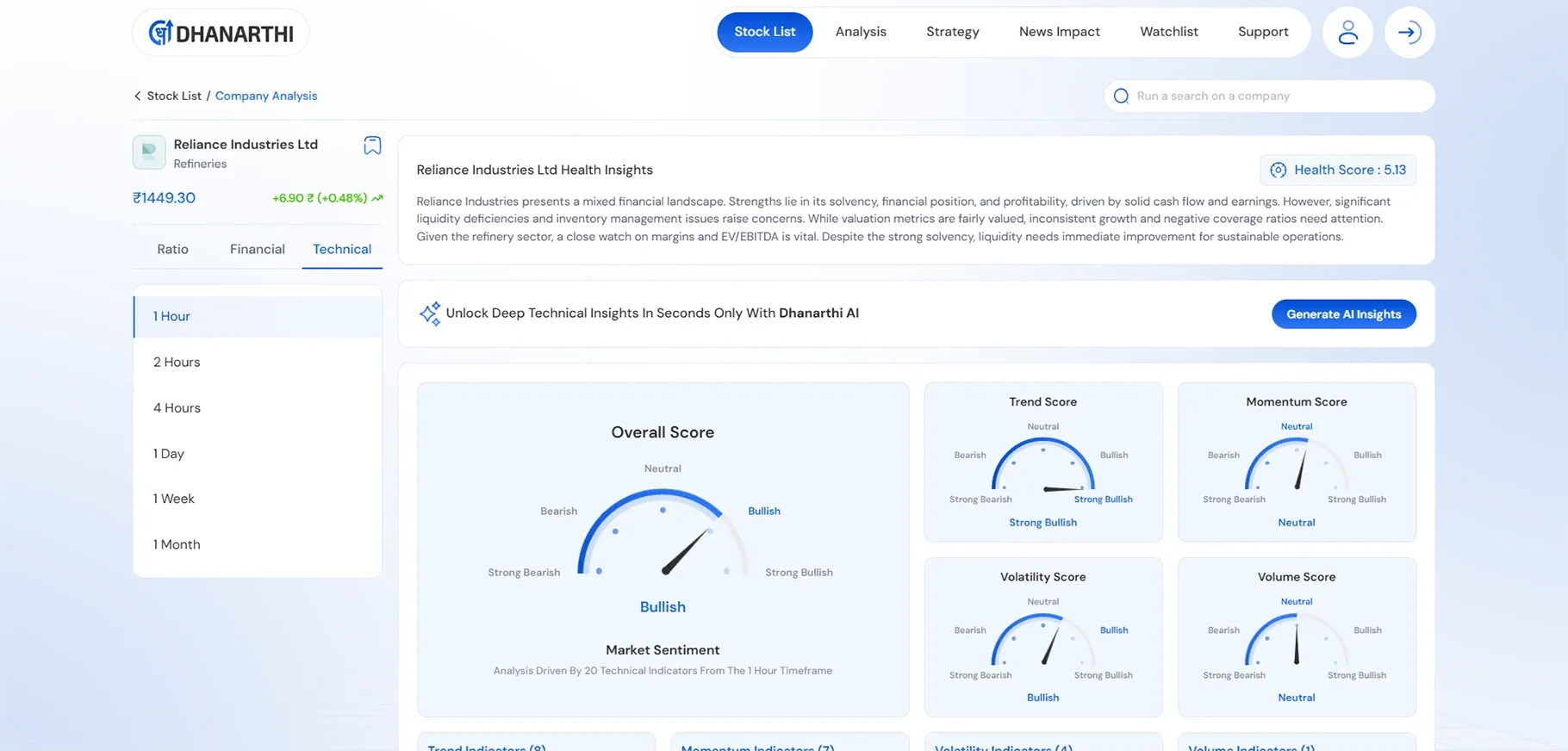Screen dimensions: 1568x751
Task: Select the 4 Hours timeframe
Action: point(258,408)
